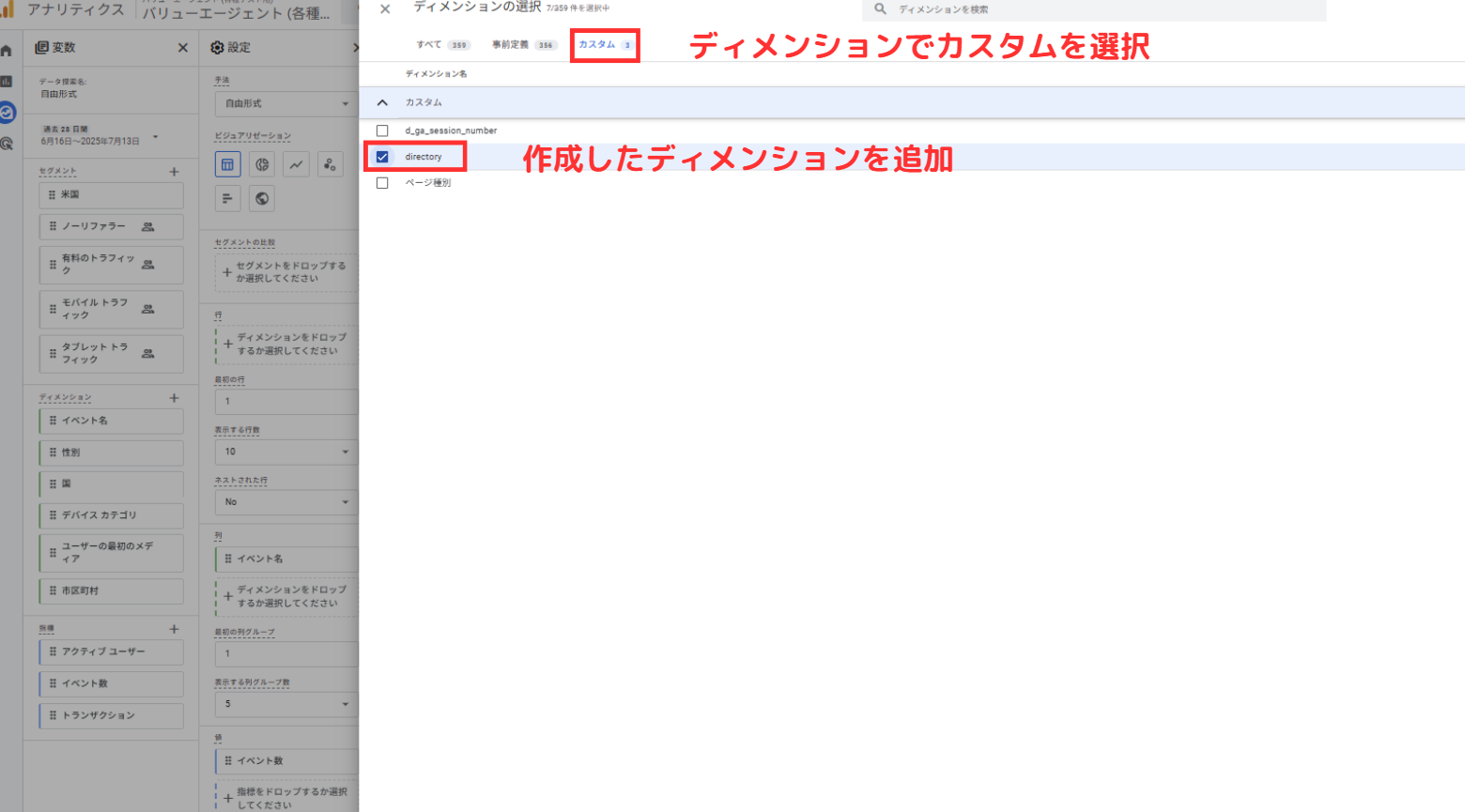Check the d_ga_session_number dimension checkbox
Viewport: 1465px width, 812px height.
[382, 130]
